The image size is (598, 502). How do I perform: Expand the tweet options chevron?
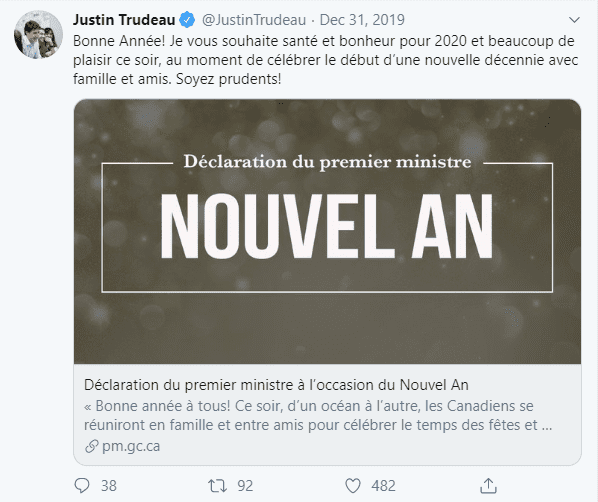[574, 19]
